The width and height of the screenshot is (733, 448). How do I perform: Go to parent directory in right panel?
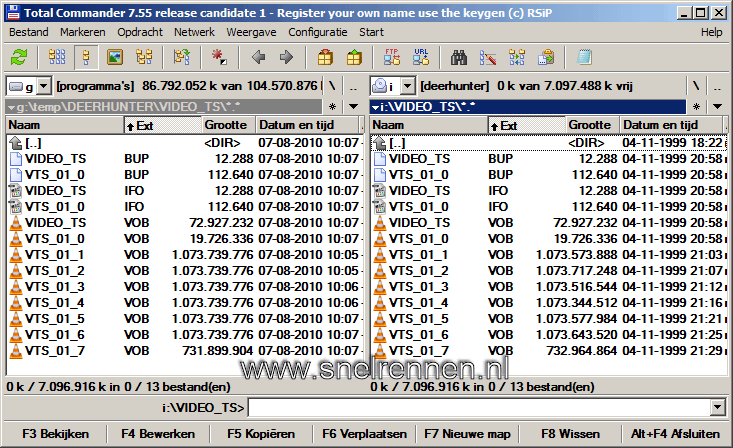[718, 86]
